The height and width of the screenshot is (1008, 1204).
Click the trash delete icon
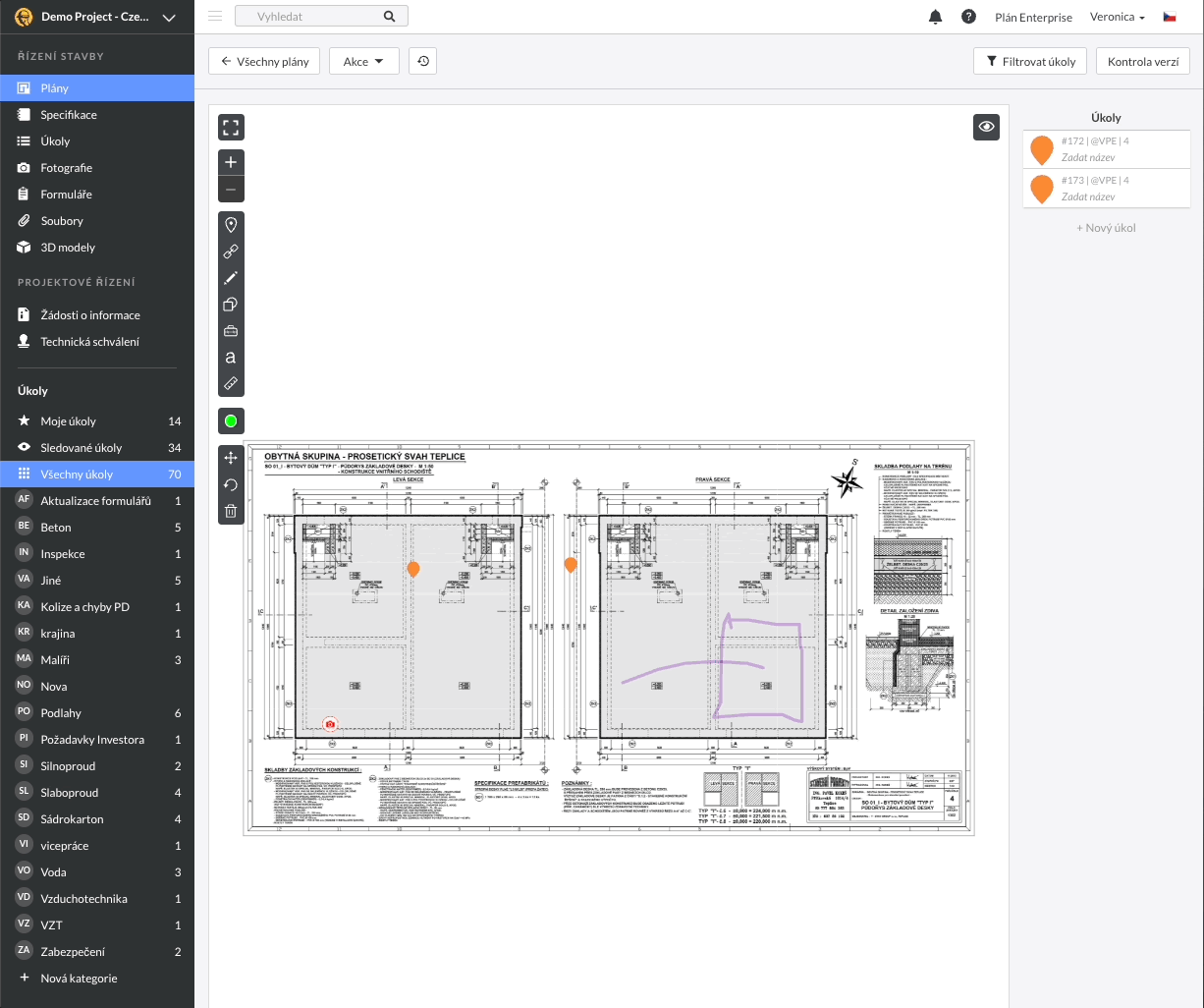pos(231,511)
